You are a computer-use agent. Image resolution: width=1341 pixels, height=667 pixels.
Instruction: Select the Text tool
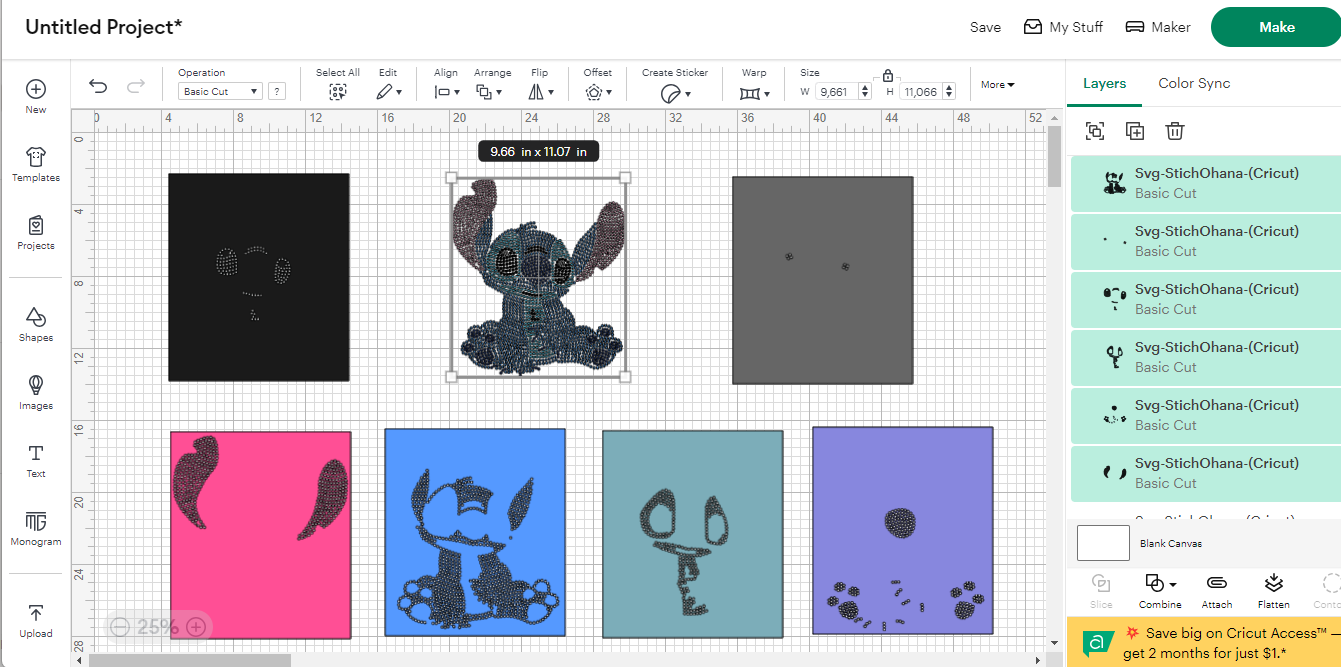[x=36, y=460]
